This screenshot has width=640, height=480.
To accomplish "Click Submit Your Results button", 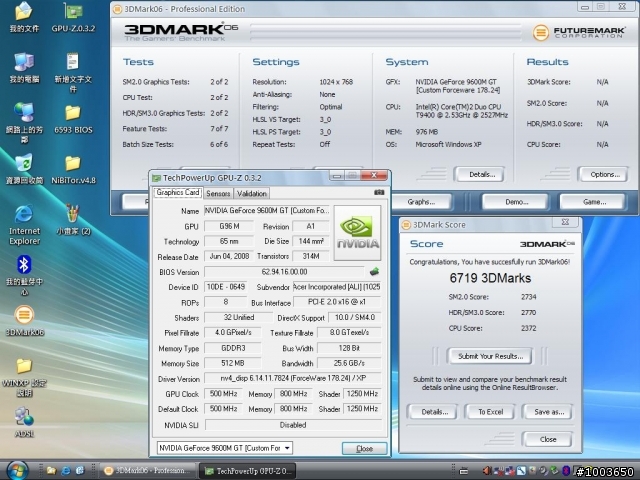I will [x=490, y=356].
